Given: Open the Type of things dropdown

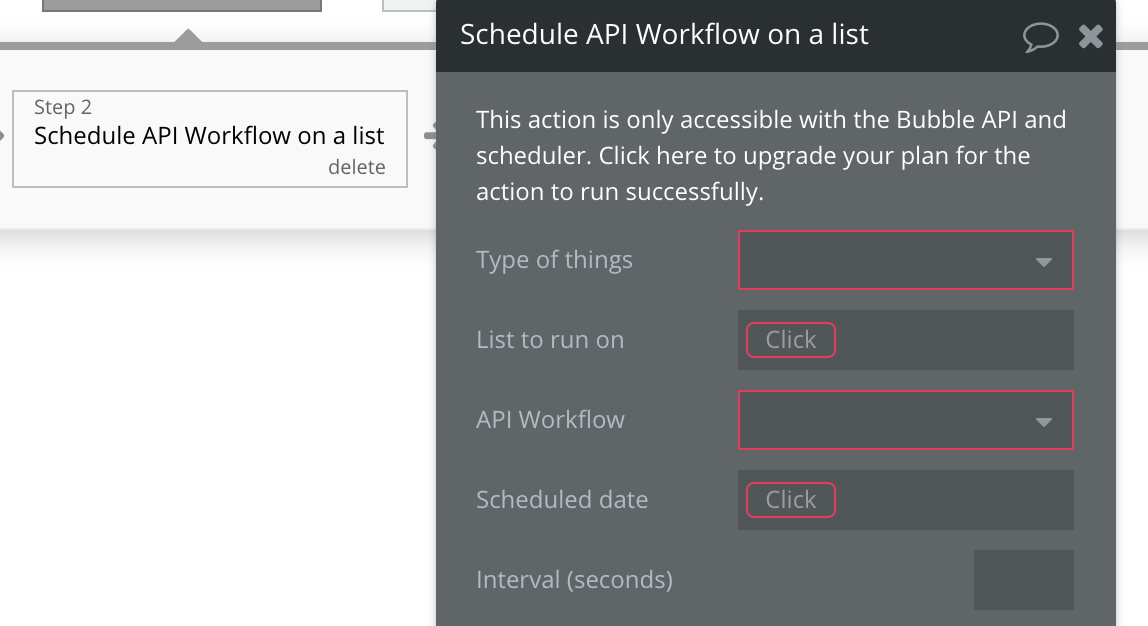Looking at the screenshot, I should (x=905, y=260).
